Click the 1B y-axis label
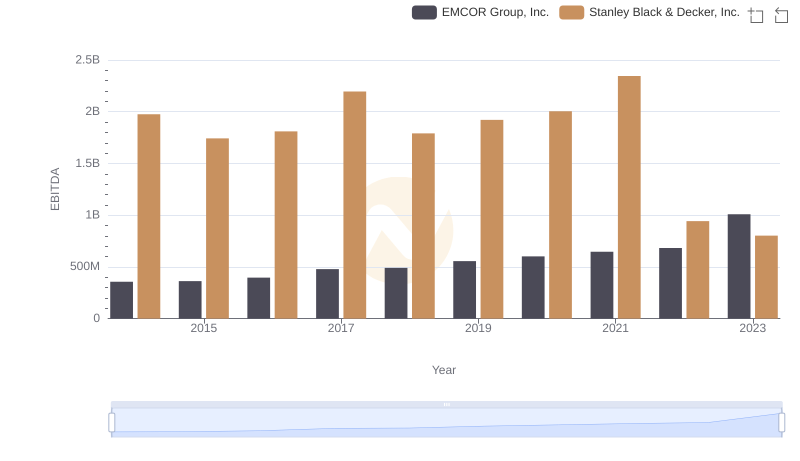This screenshot has height=461, width=800. click(x=92, y=215)
